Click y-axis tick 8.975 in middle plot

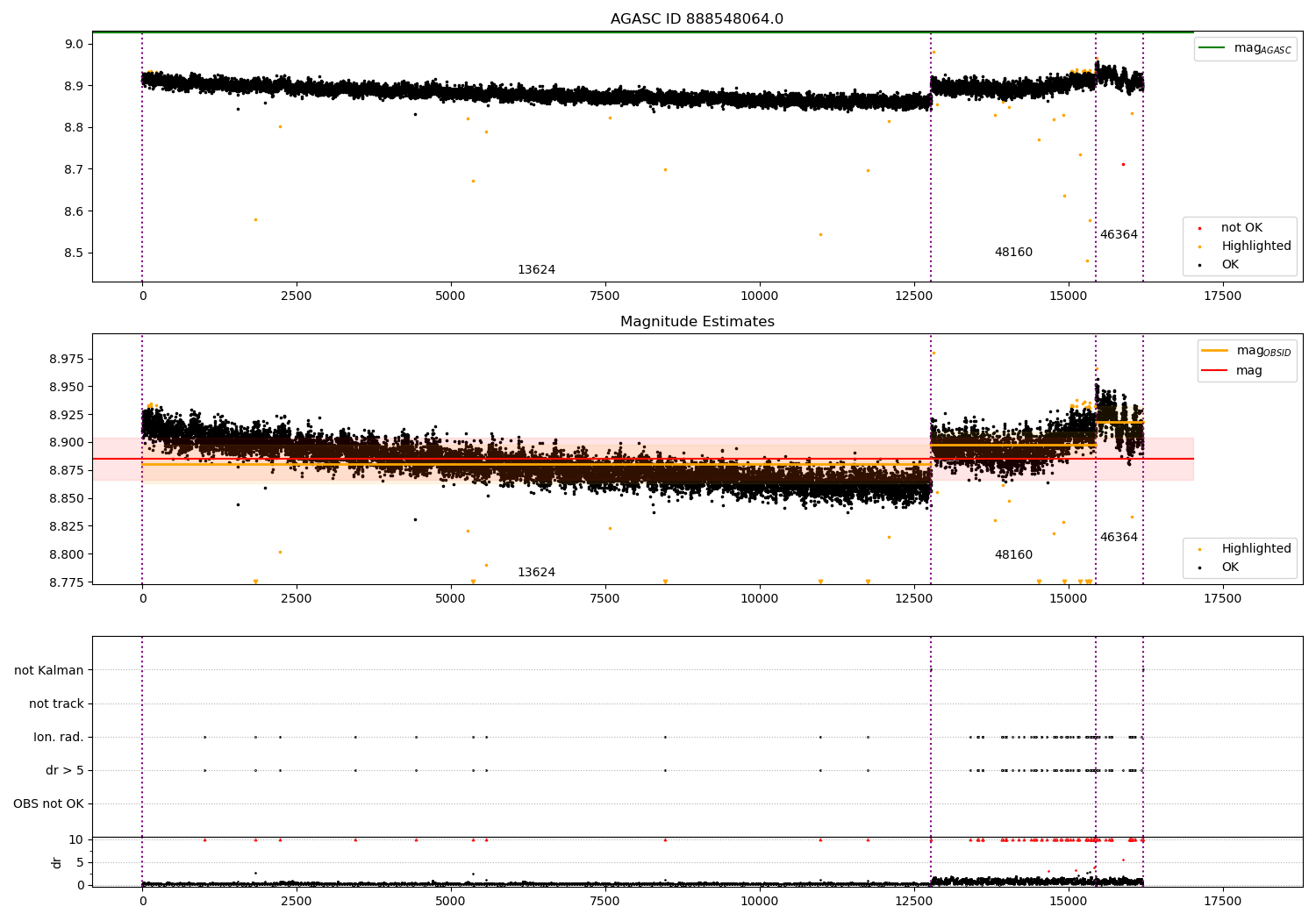point(68,359)
